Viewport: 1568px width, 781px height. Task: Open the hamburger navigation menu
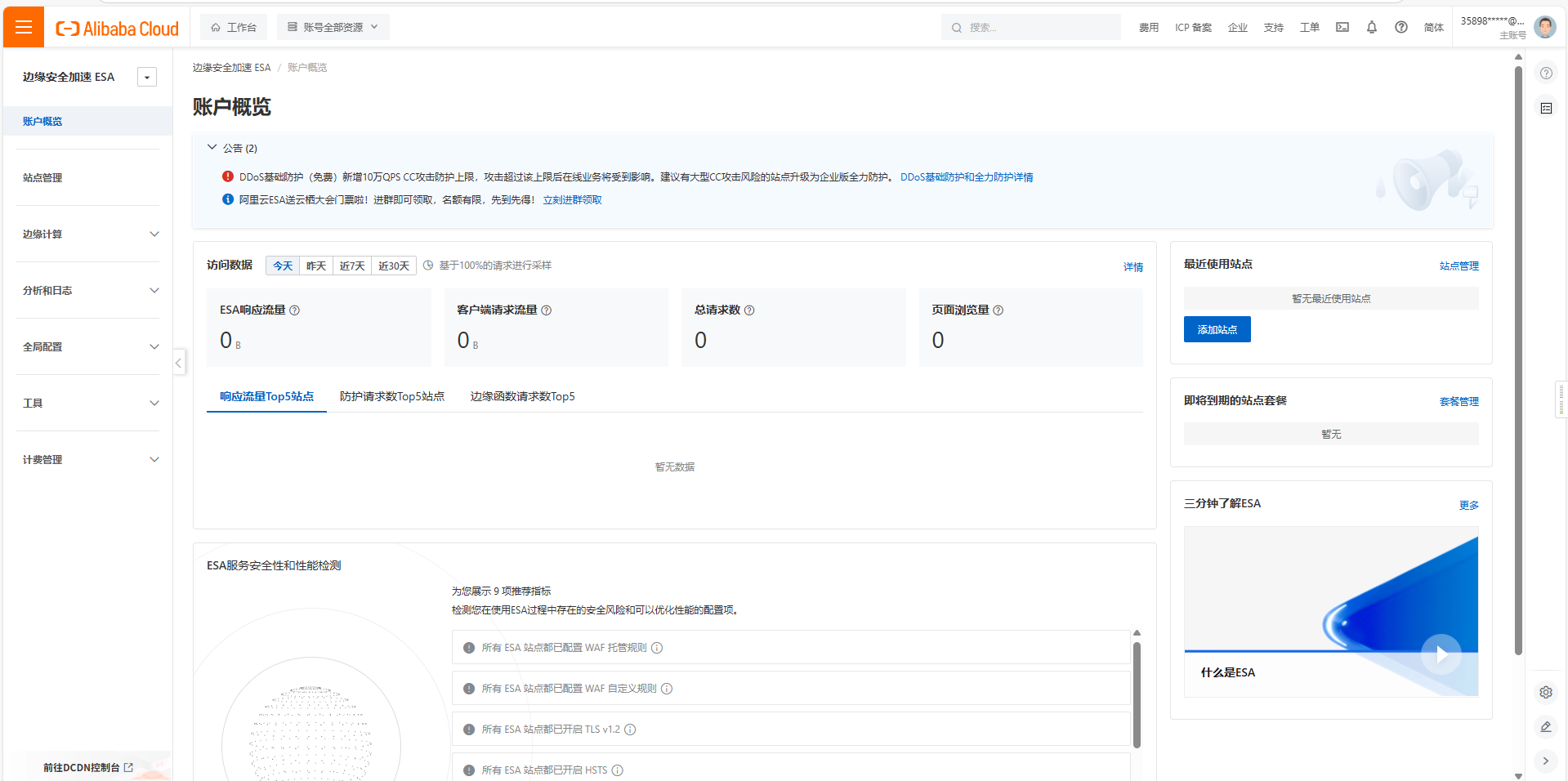click(x=23, y=26)
